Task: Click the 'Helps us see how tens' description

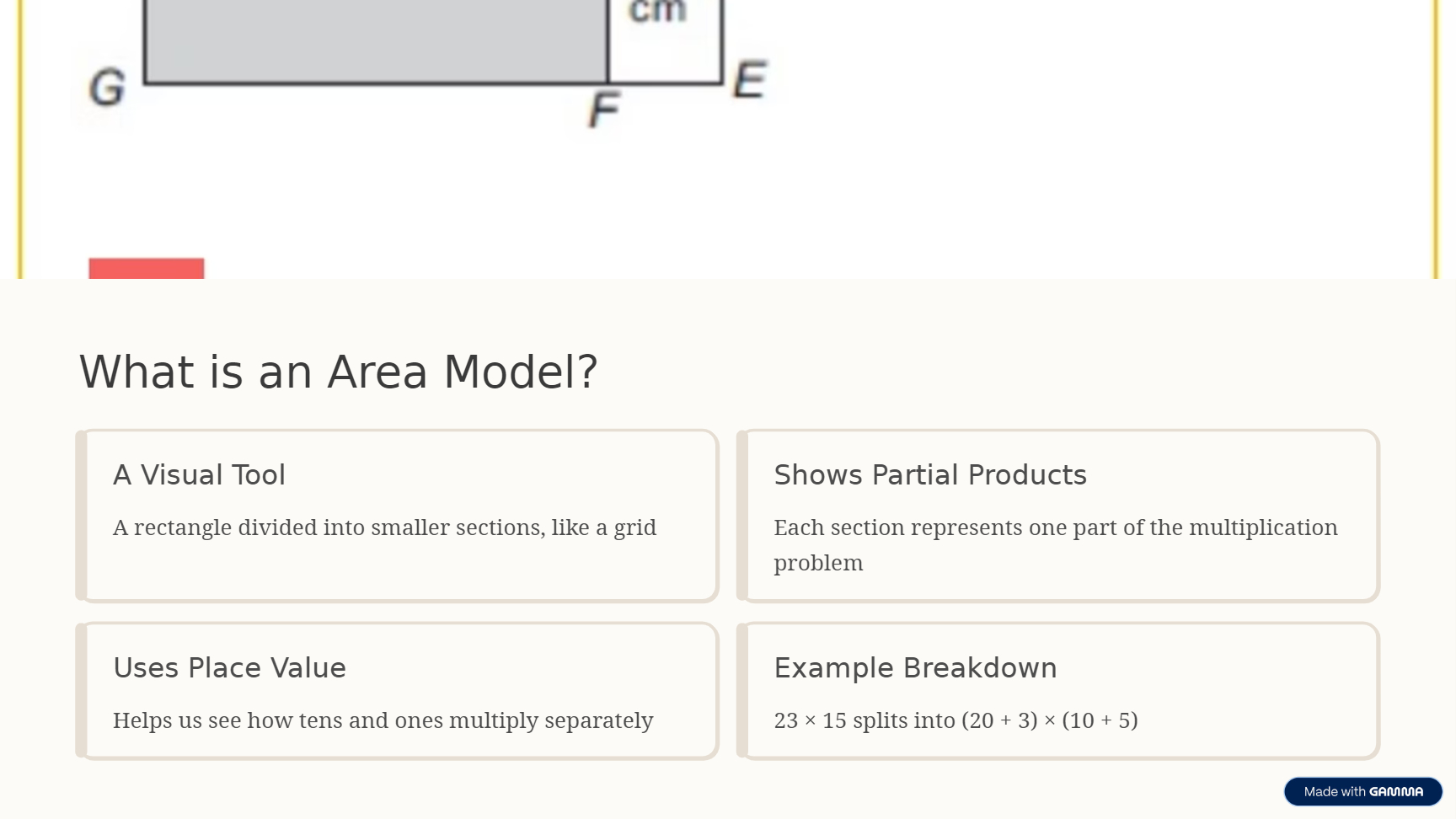Action: click(383, 720)
